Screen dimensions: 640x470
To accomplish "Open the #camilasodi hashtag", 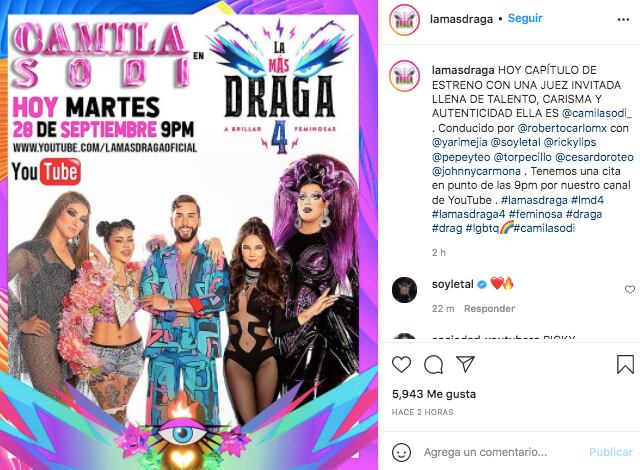I will [544, 228].
